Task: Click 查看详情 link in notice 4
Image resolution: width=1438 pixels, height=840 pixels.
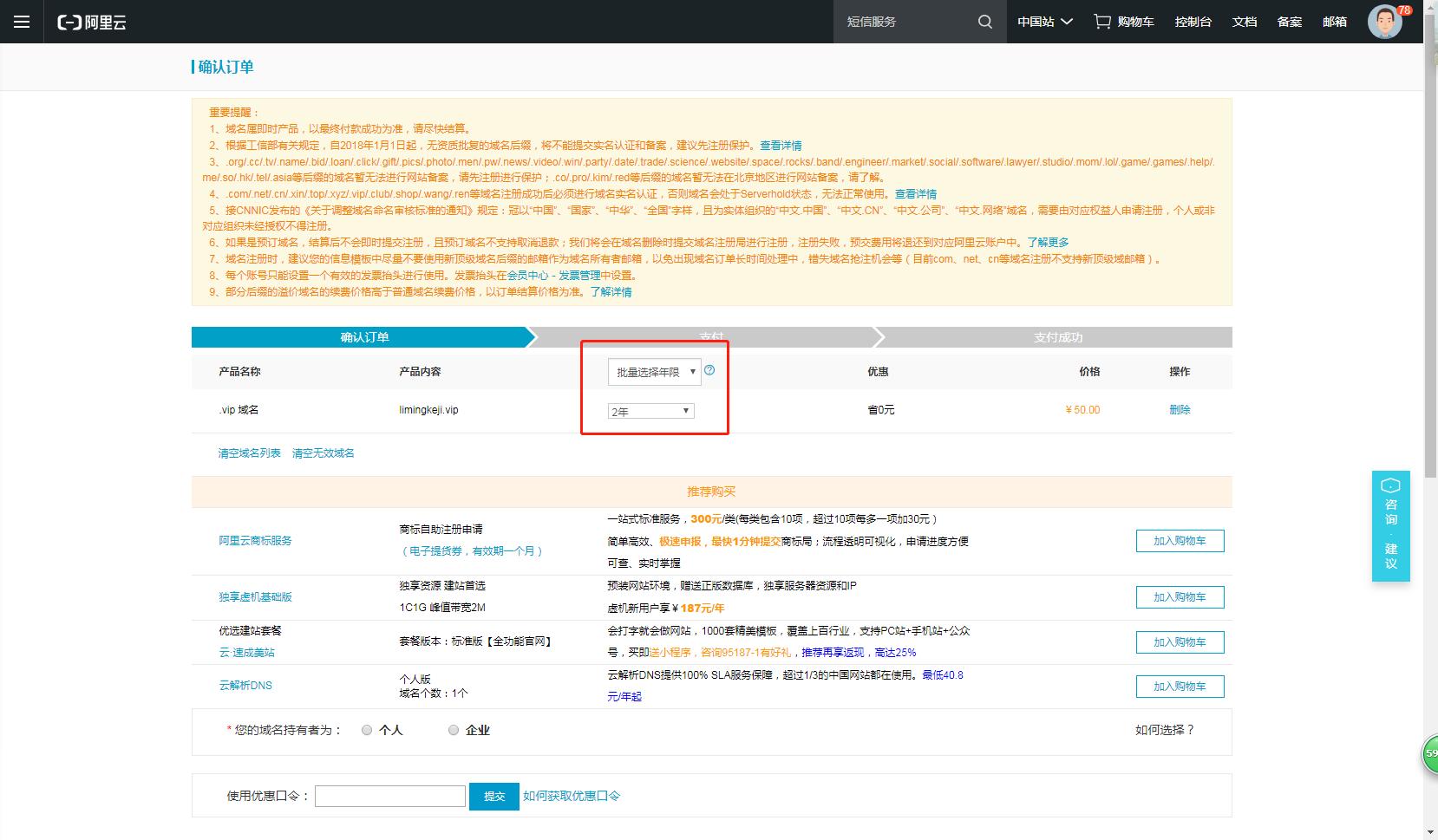Action: [916, 194]
